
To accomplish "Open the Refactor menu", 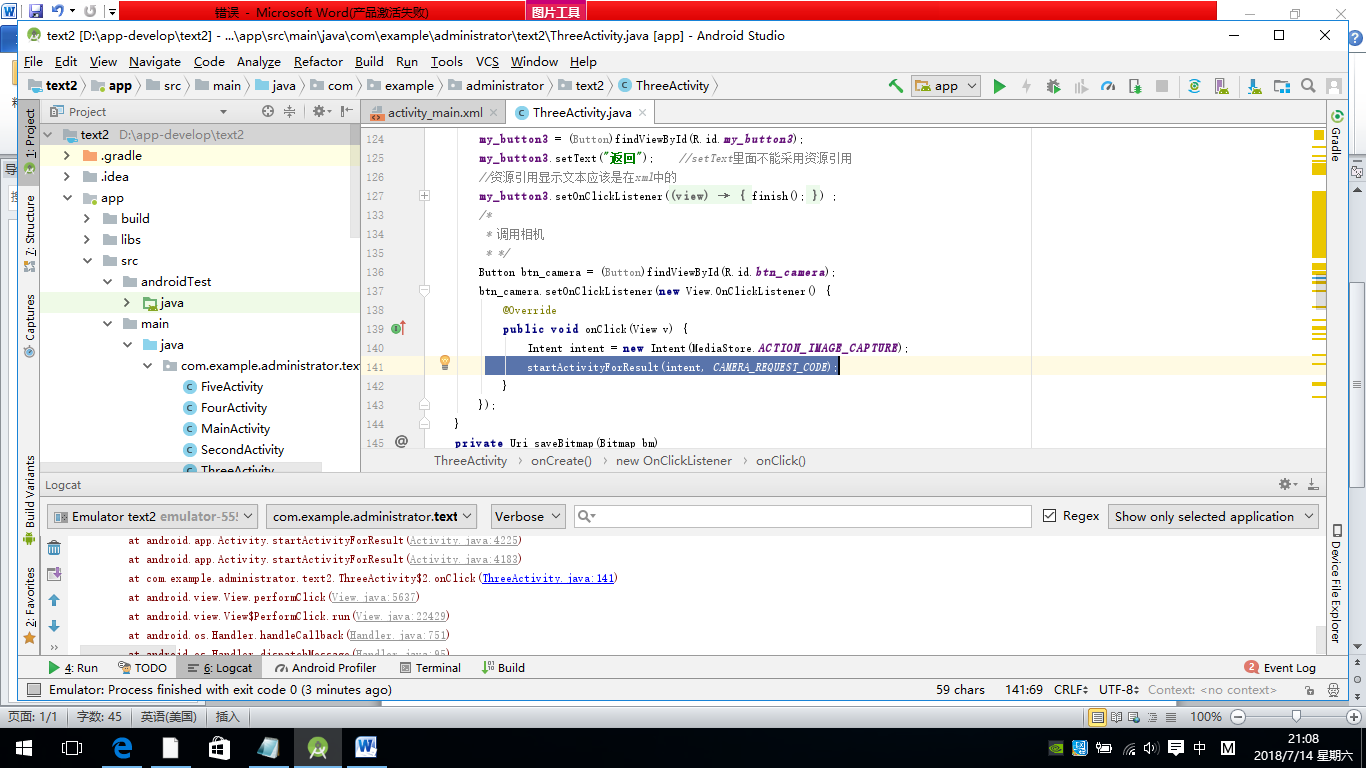I will [x=318, y=61].
